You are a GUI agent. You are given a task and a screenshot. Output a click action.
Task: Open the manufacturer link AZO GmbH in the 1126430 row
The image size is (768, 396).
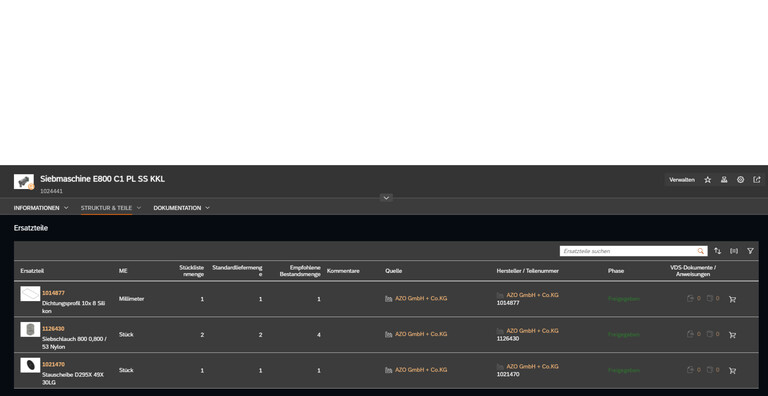532,331
